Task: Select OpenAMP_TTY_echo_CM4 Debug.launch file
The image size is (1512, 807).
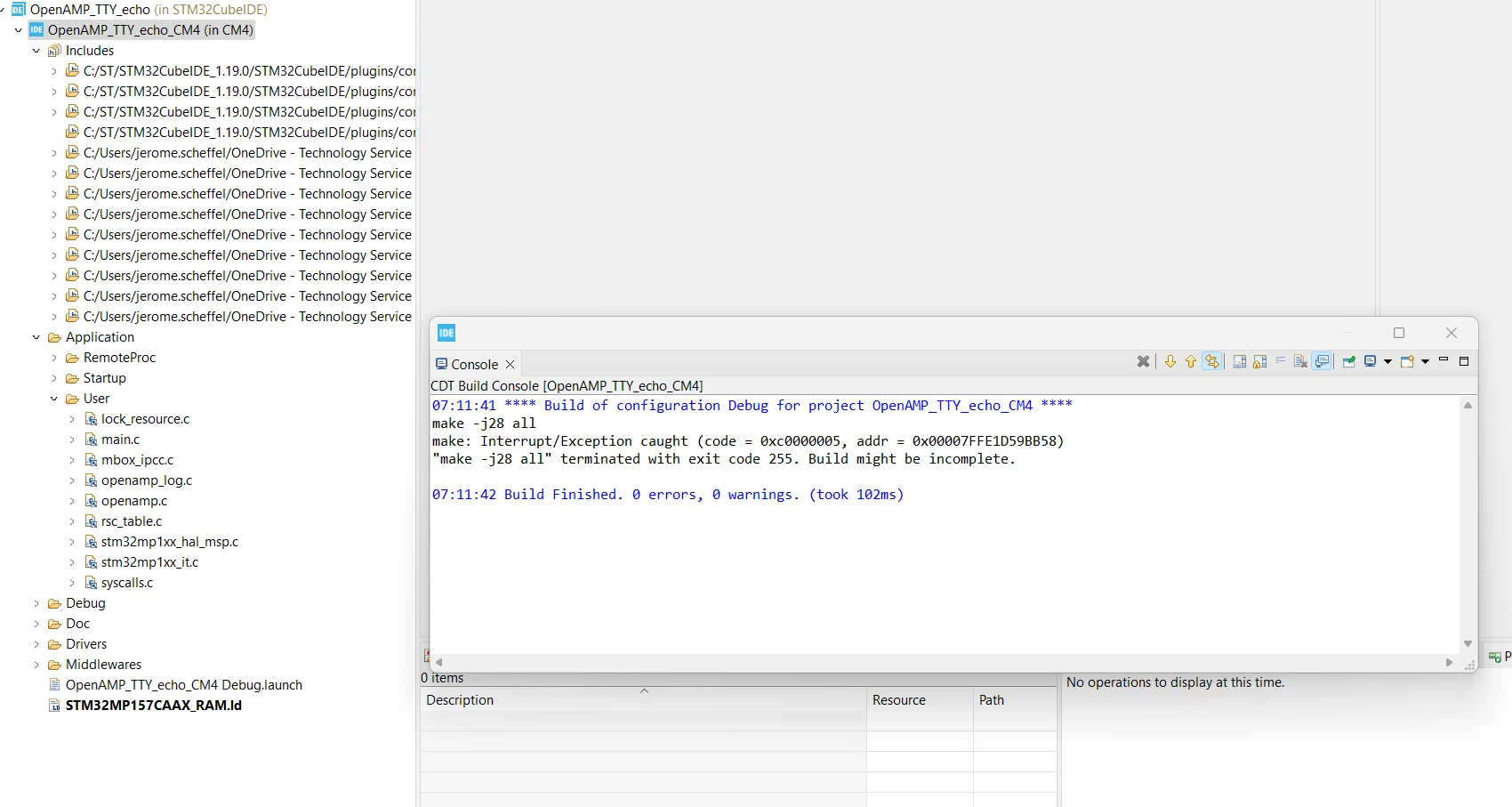Action: pos(184,685)
